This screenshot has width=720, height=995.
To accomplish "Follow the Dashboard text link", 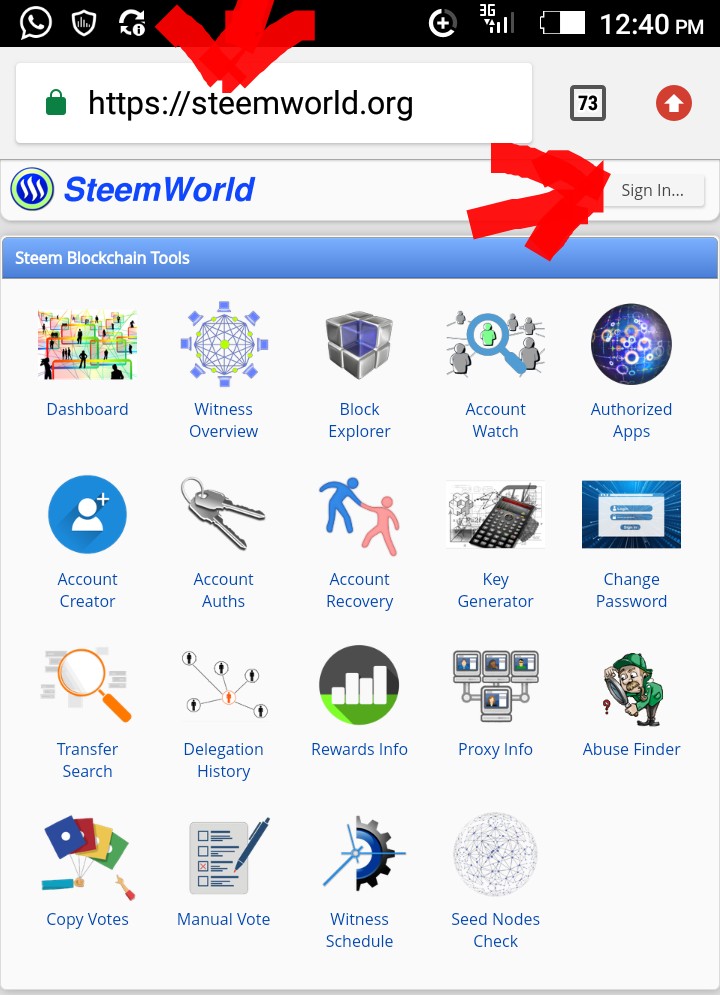I will (88, 409).
